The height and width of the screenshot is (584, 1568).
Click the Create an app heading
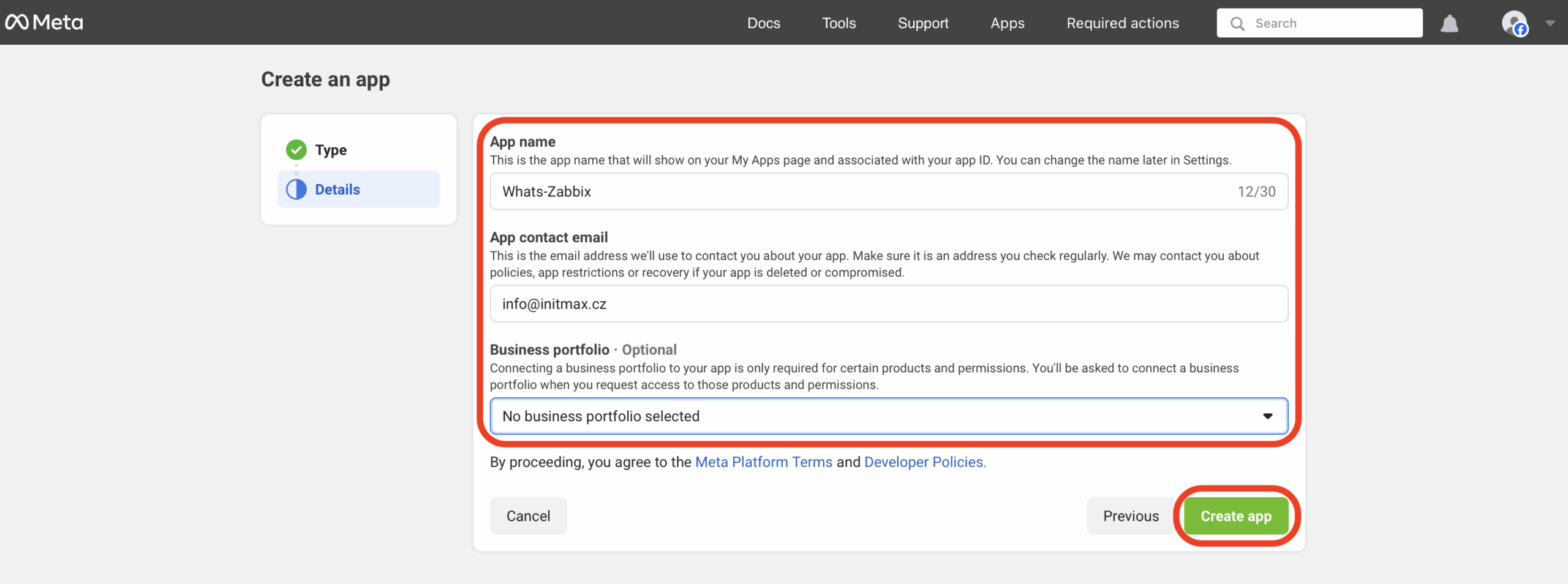point(325,80)
